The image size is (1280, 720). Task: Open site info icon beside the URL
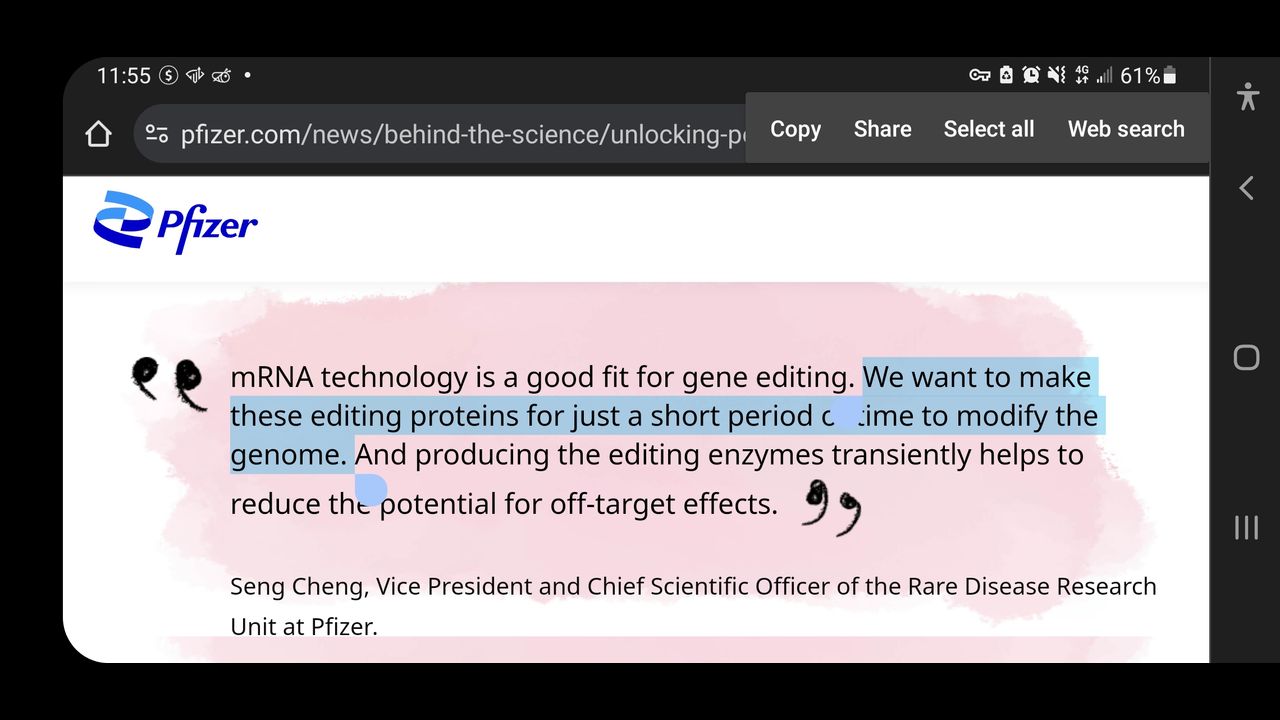coord(157,134)
